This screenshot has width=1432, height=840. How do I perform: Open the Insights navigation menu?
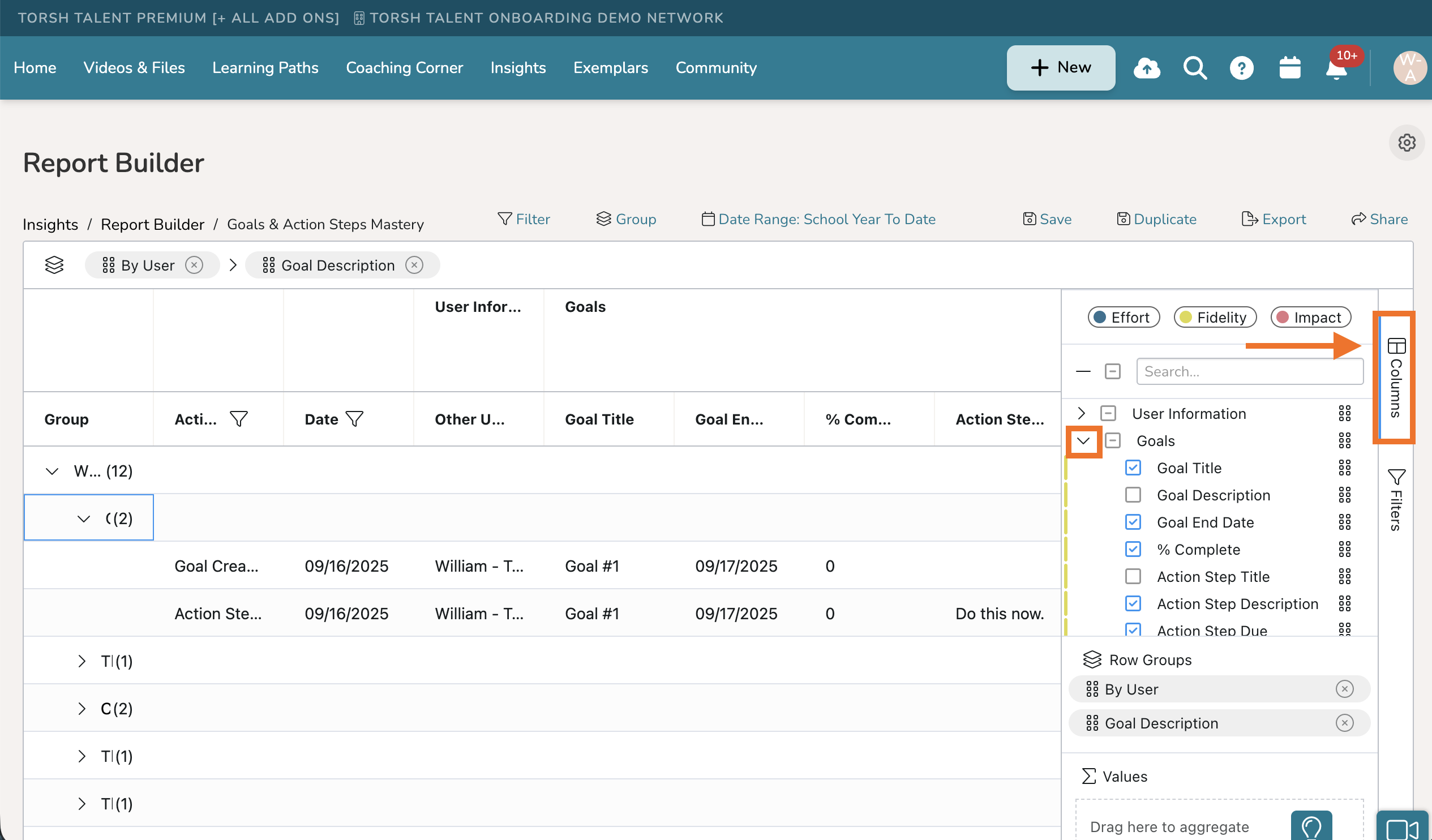pos(518,67)
